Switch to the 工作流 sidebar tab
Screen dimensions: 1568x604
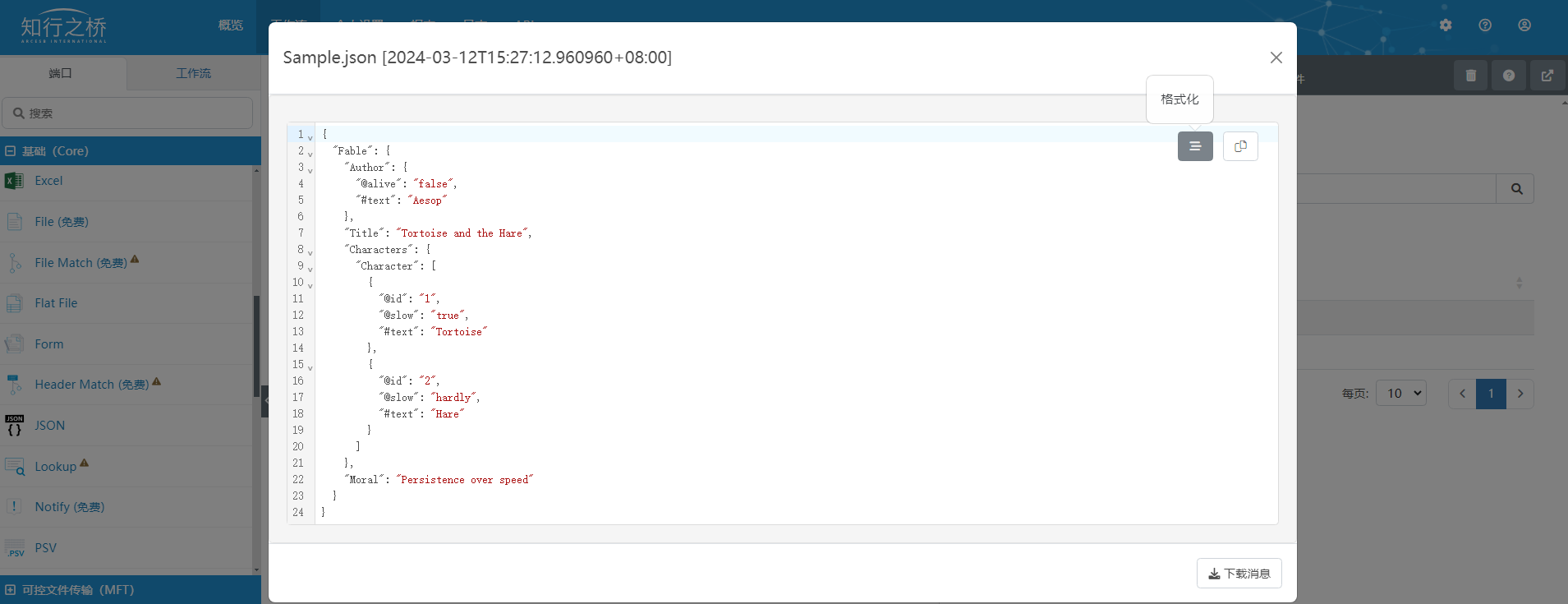(194, 73)
